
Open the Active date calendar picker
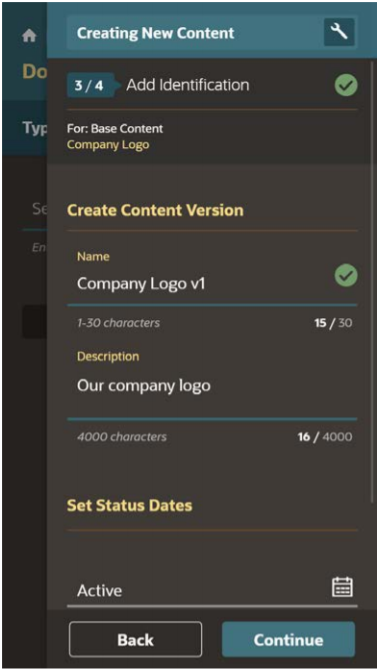tap(342, 587)
